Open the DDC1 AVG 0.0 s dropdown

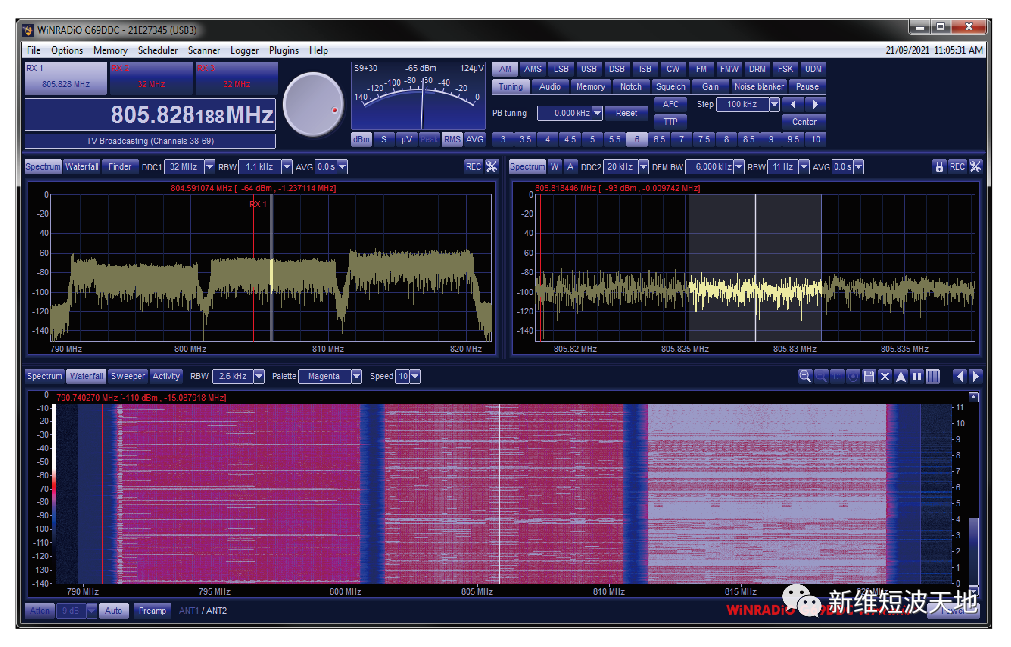click(x=342, y=167)
